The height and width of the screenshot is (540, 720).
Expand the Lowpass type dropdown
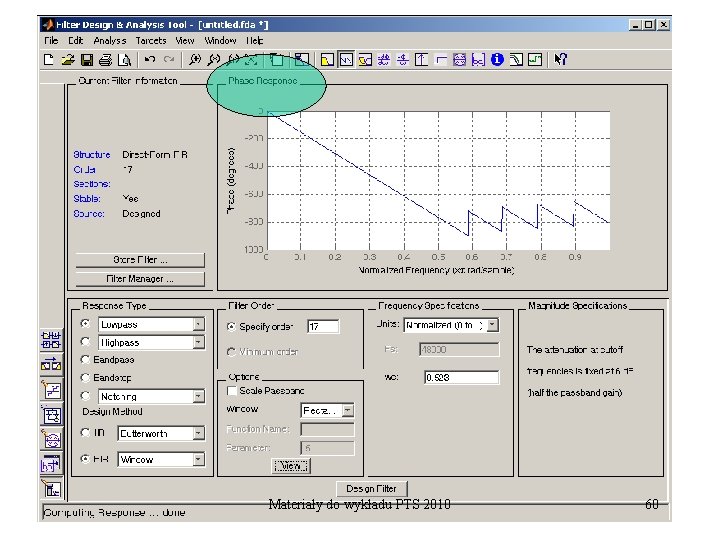click(198, 324)
